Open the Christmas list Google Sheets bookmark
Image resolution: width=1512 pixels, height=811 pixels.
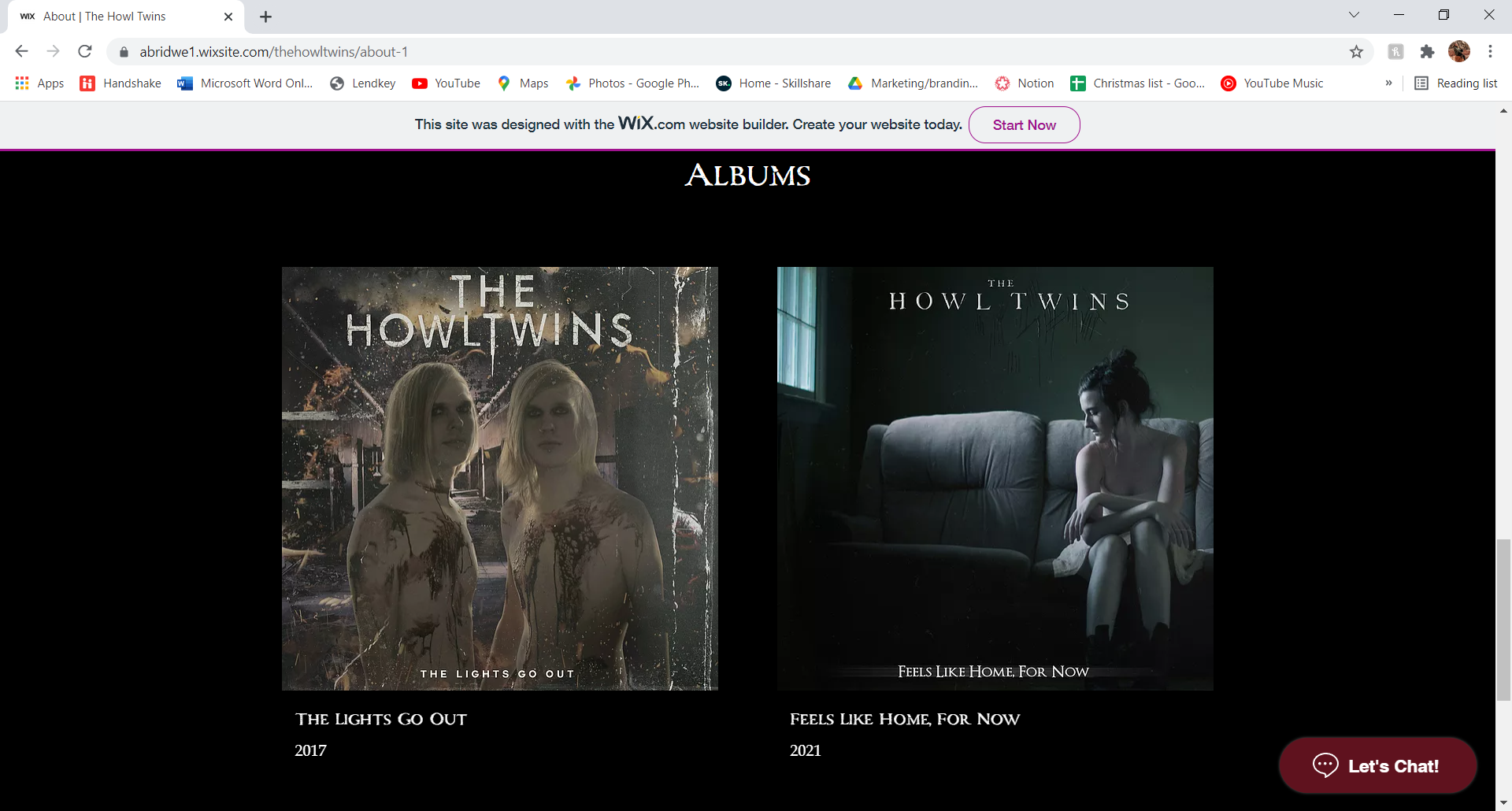pyautogui.click(x=1137, y=83)
